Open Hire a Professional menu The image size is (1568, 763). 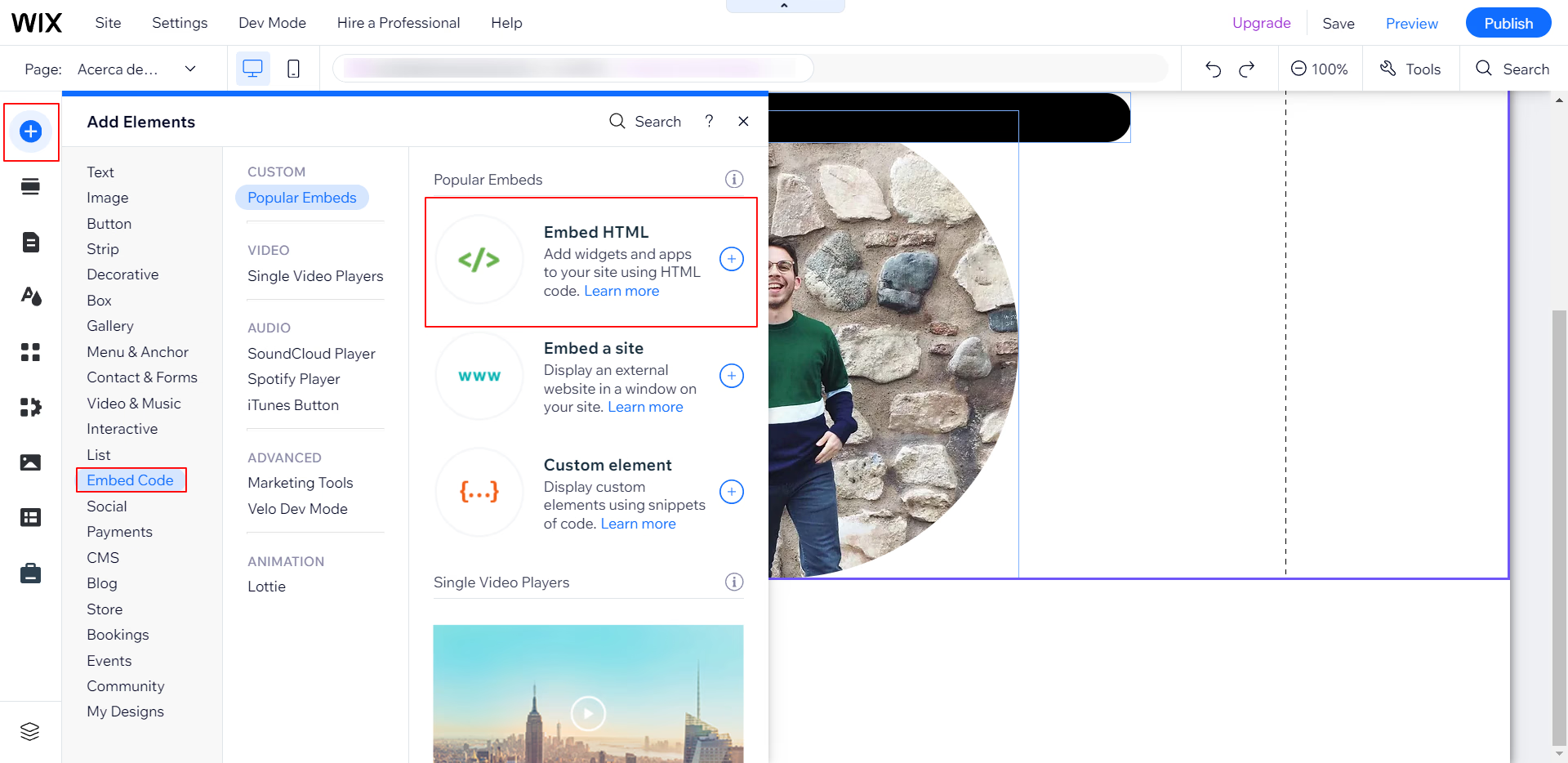[x=399, y=23]
